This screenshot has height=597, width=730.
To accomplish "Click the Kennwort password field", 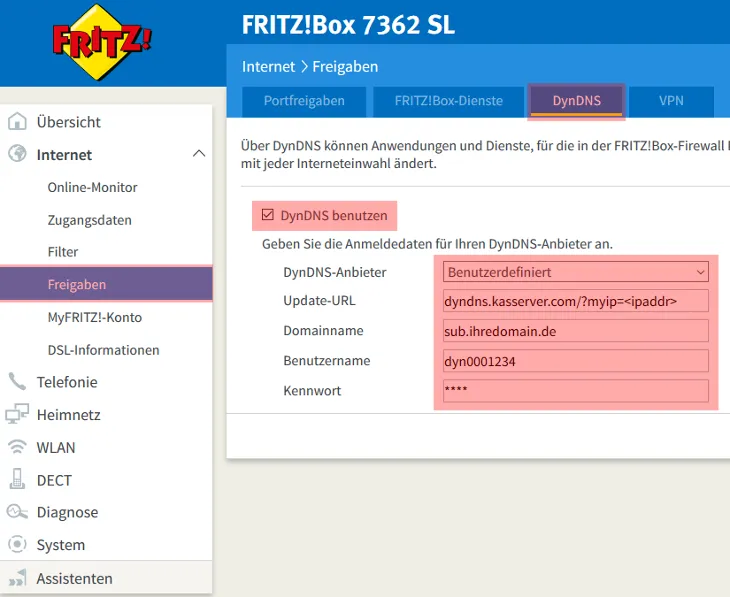I will coord(575,391).
